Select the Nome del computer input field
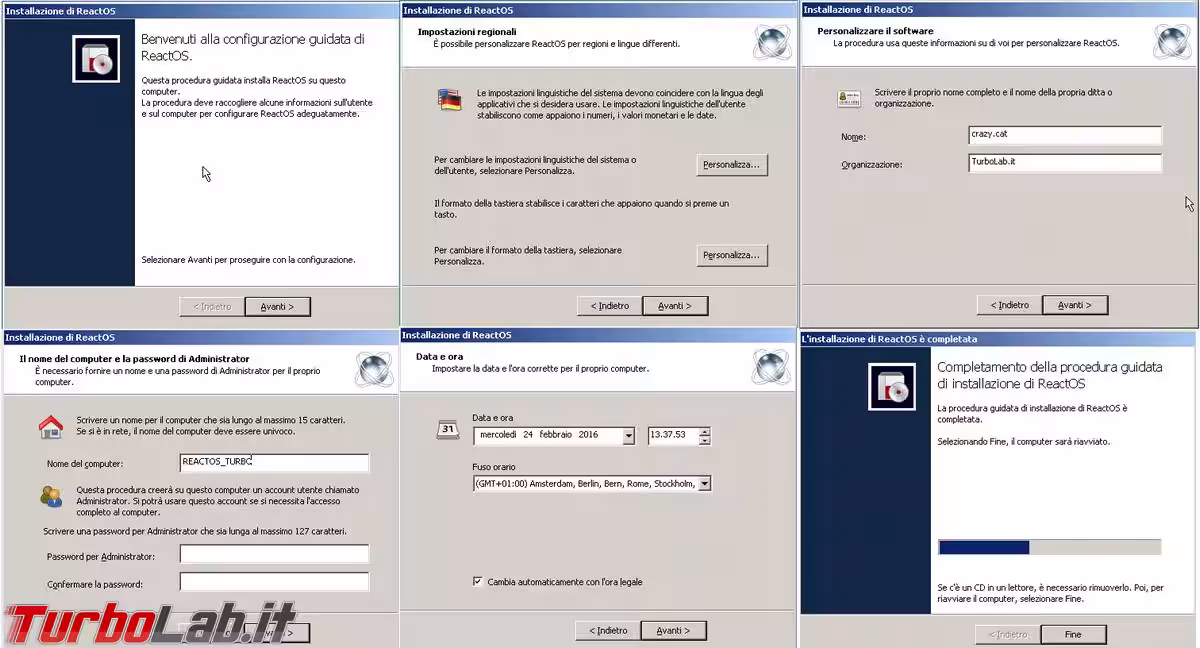The height and width of the screenshot is (648, 1200). pos(272,462)
